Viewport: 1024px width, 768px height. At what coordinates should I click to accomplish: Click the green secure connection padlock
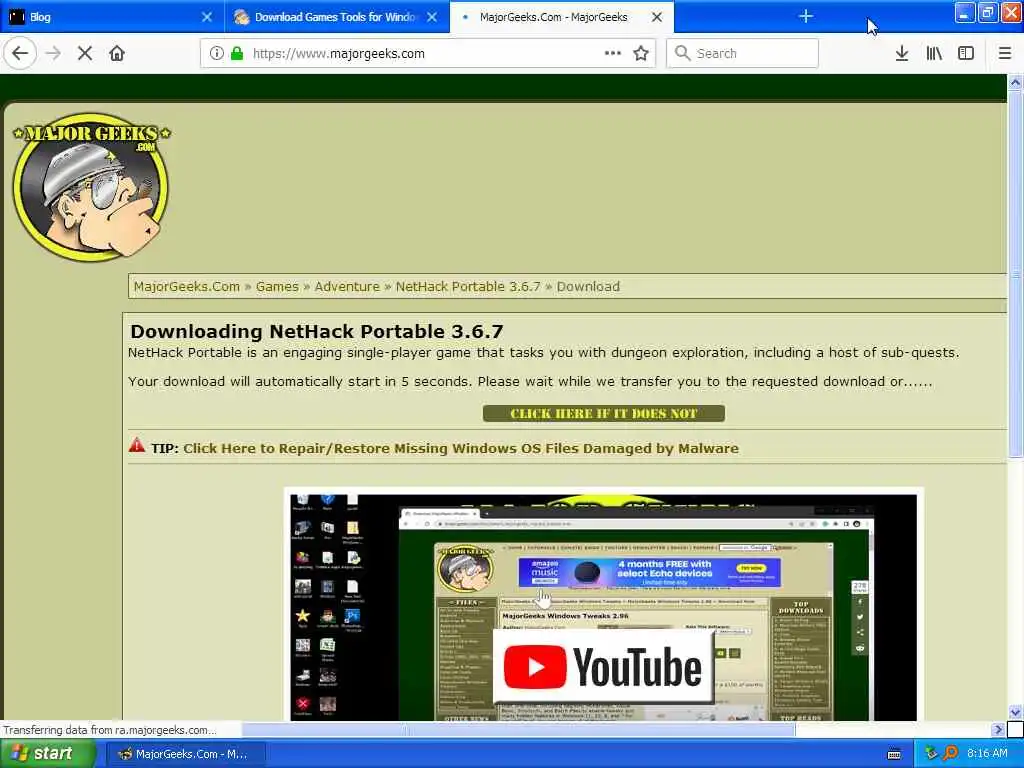237,54
